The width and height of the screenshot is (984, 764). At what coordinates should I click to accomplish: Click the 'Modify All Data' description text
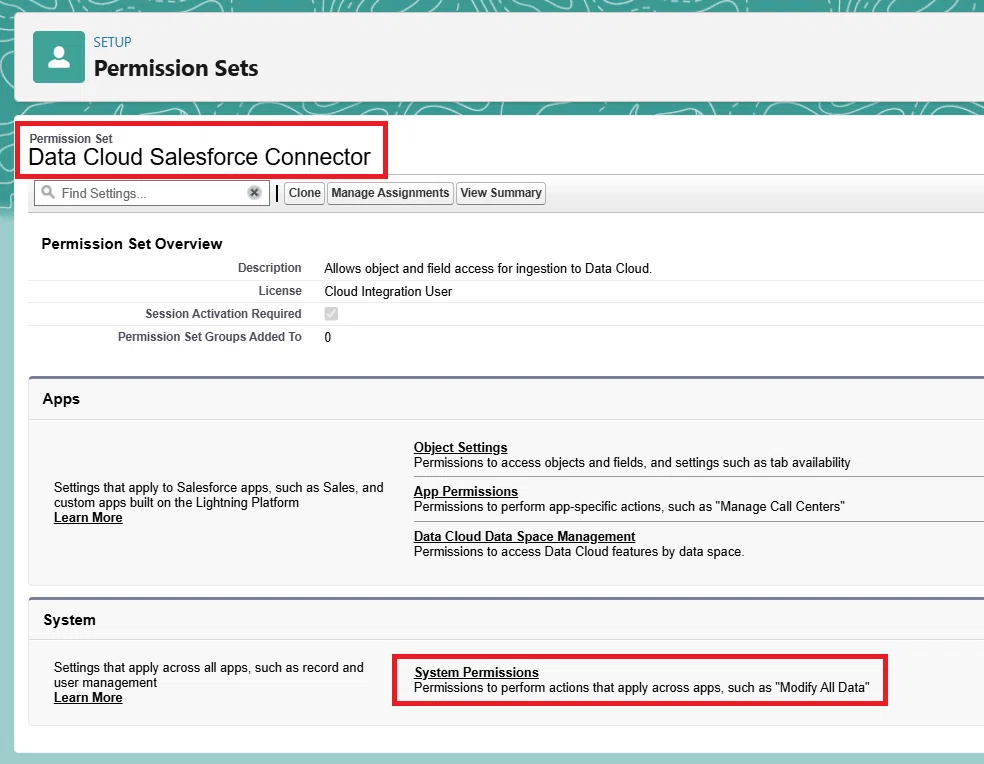[641, 688]
